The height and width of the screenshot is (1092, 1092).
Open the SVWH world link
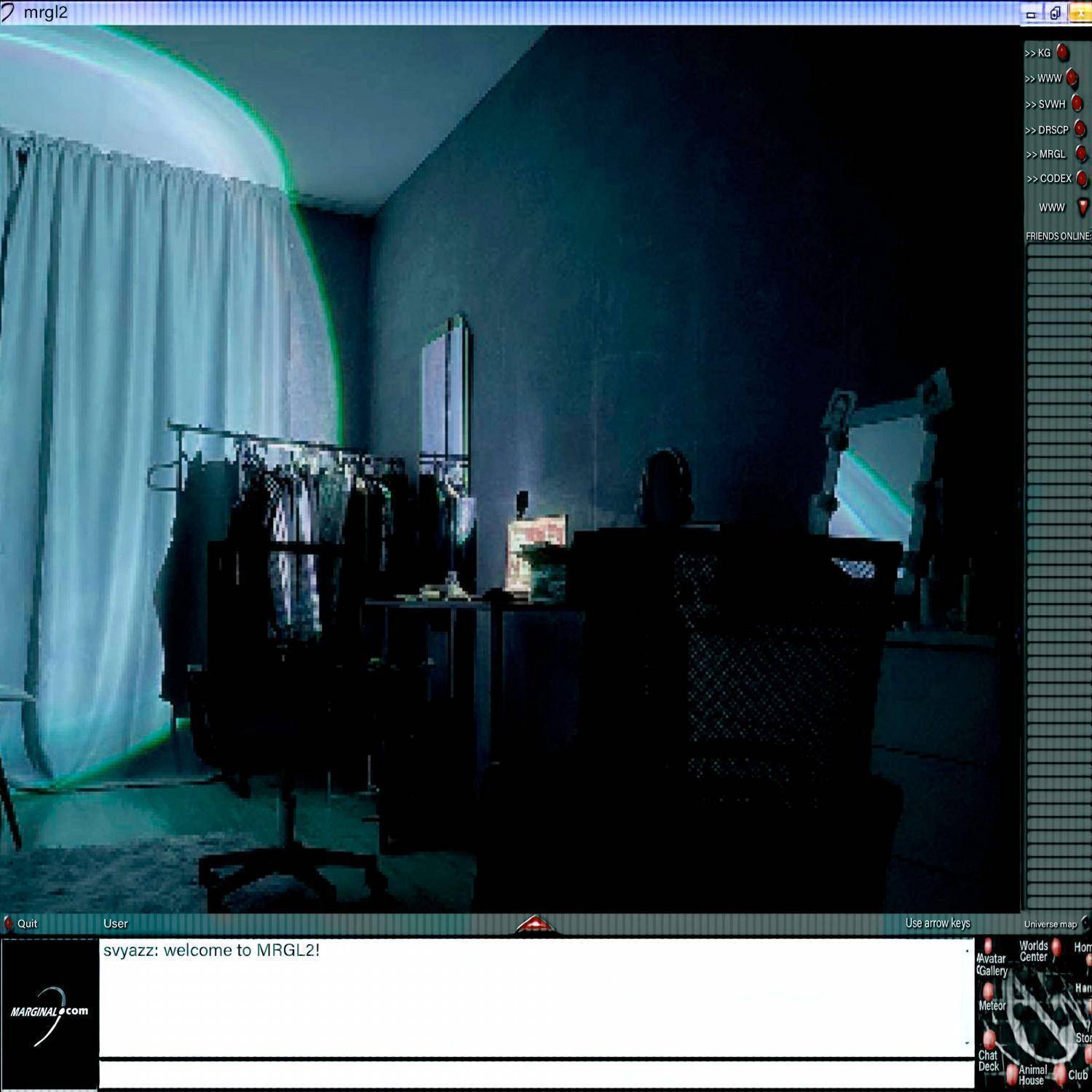pos(1045,104)
